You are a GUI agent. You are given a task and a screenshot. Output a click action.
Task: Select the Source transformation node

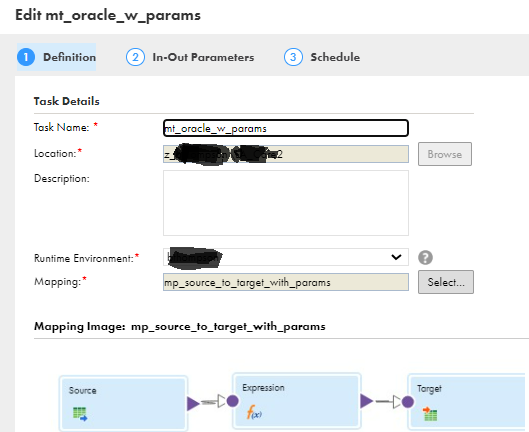coord(123,403)
